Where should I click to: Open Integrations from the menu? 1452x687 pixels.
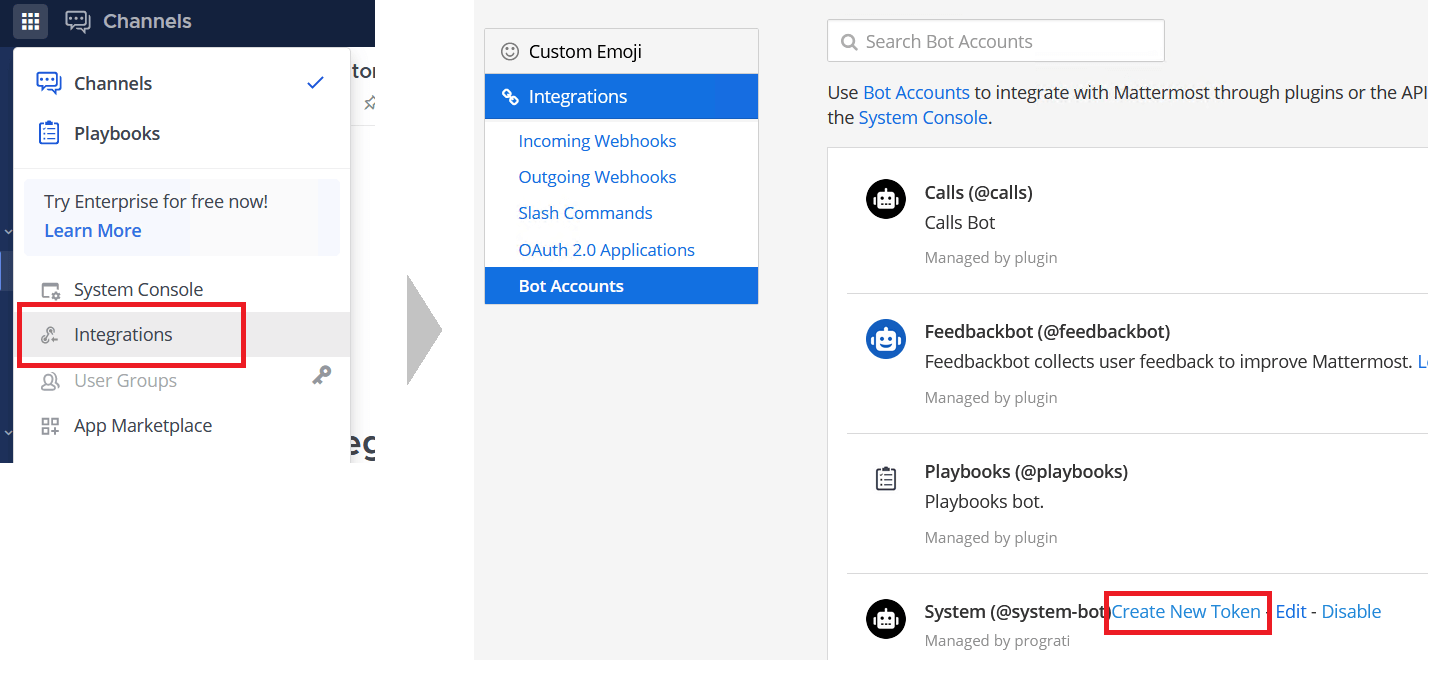123,335
